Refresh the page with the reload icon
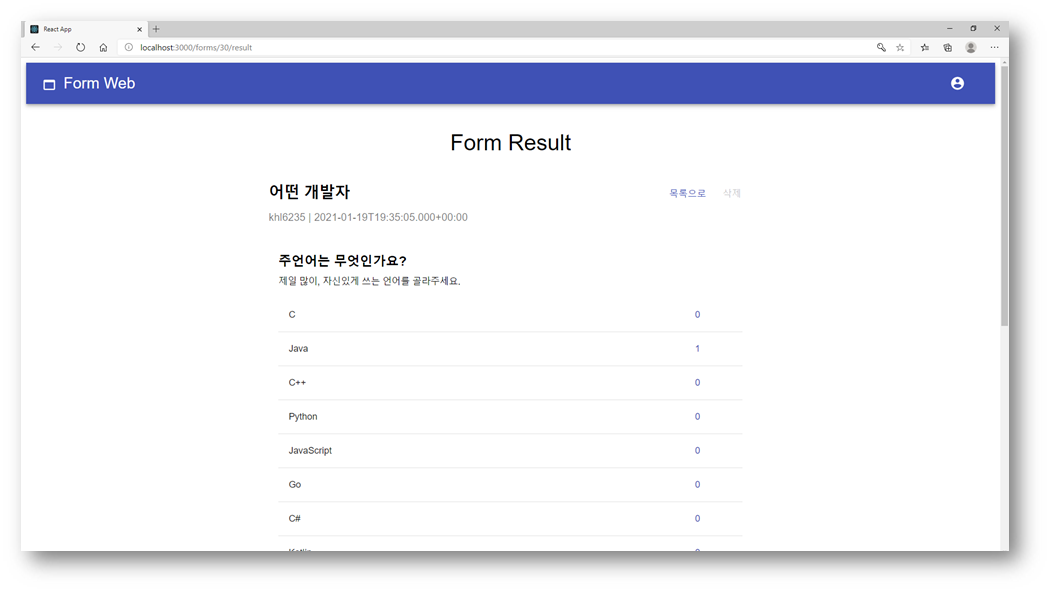The image size is (1051, 593). pyautogui.click(x=80, y=47)
